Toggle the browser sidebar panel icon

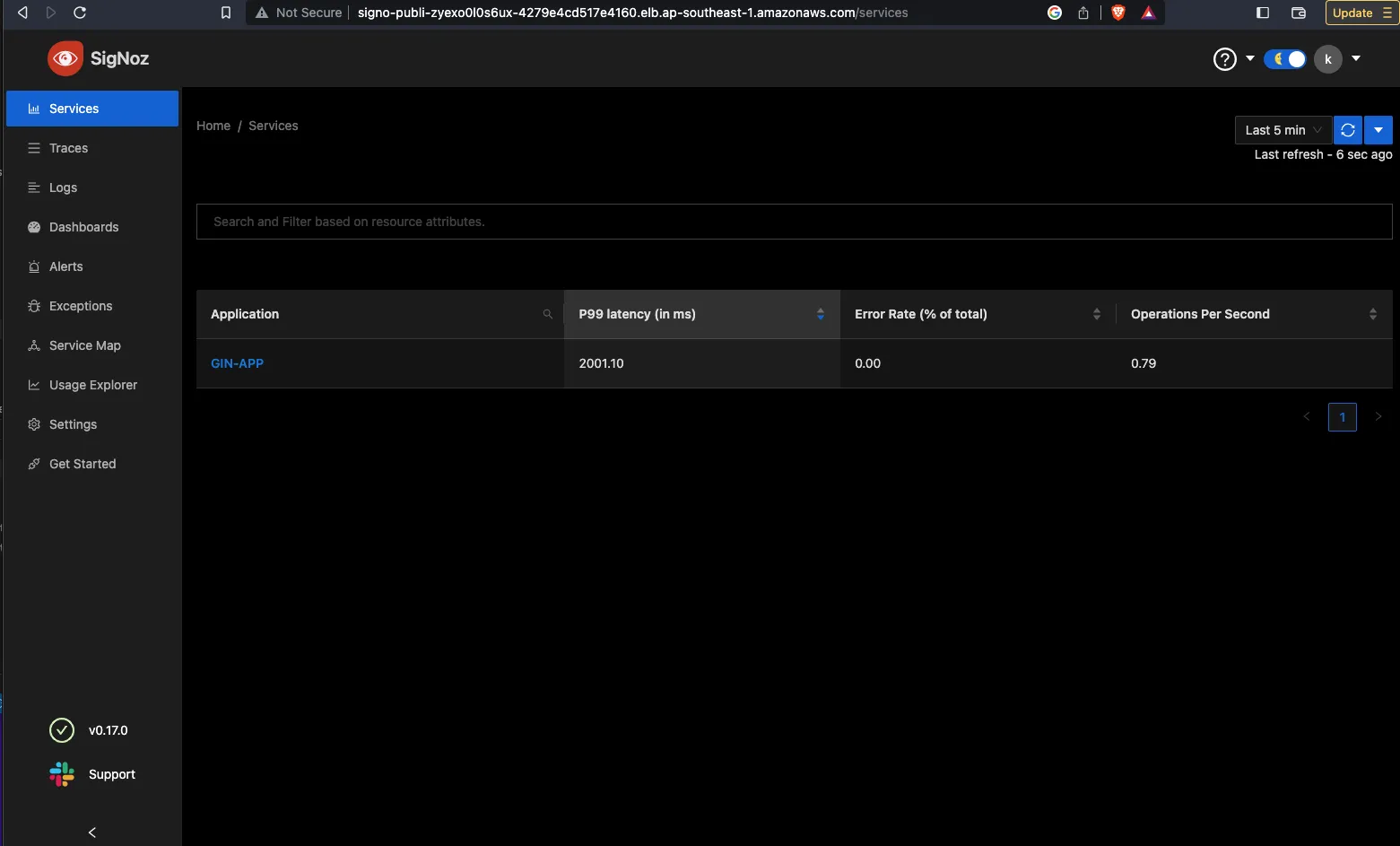click(x=1263, y=13)
